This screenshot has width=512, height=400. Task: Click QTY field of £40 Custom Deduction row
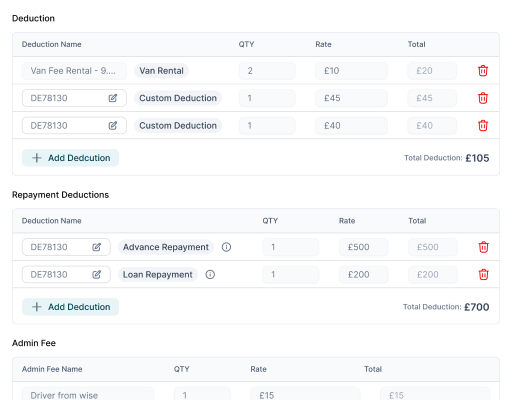click(267, 126)
